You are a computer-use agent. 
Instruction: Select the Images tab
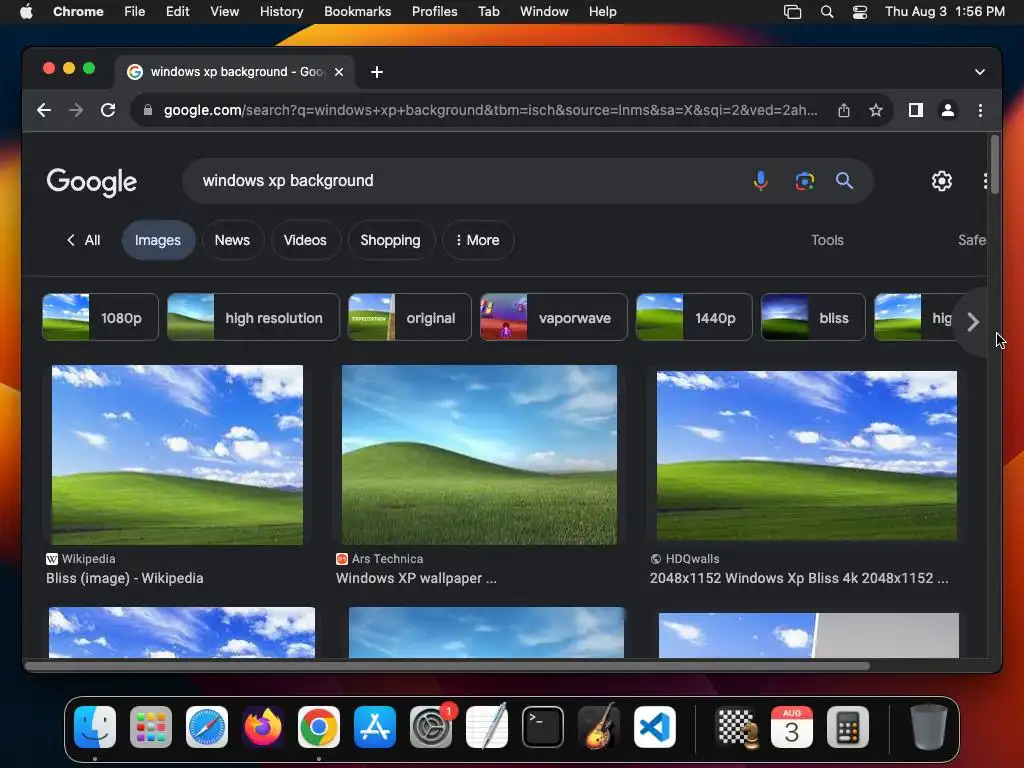(158, 240)
